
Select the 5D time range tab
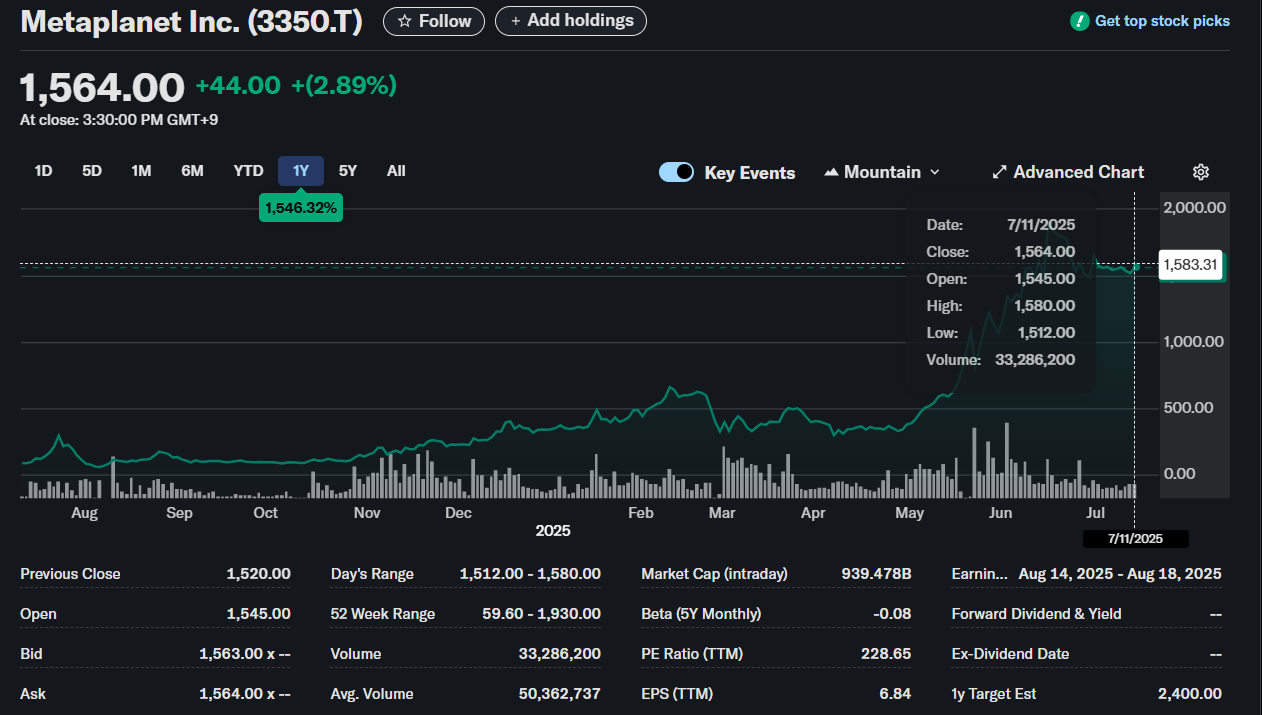coord(92,171)
